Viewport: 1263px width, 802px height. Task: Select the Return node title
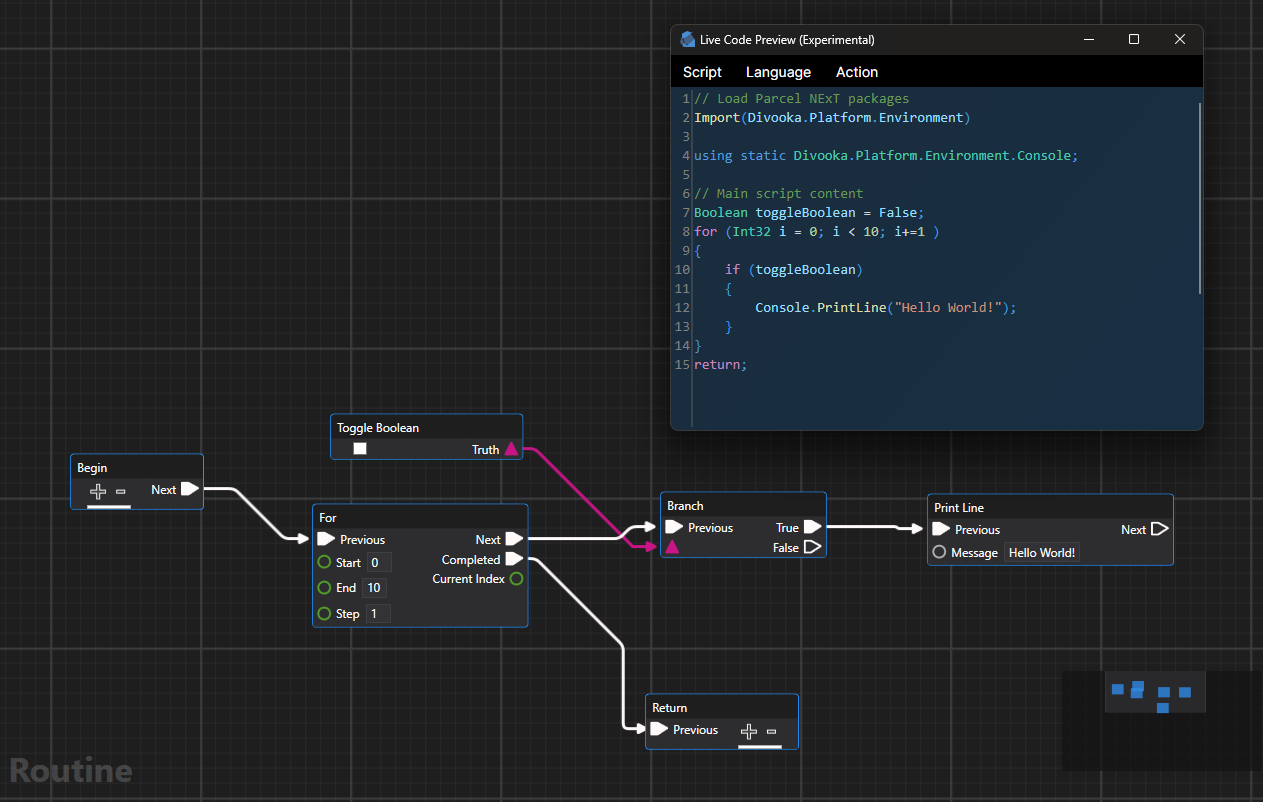670,707
